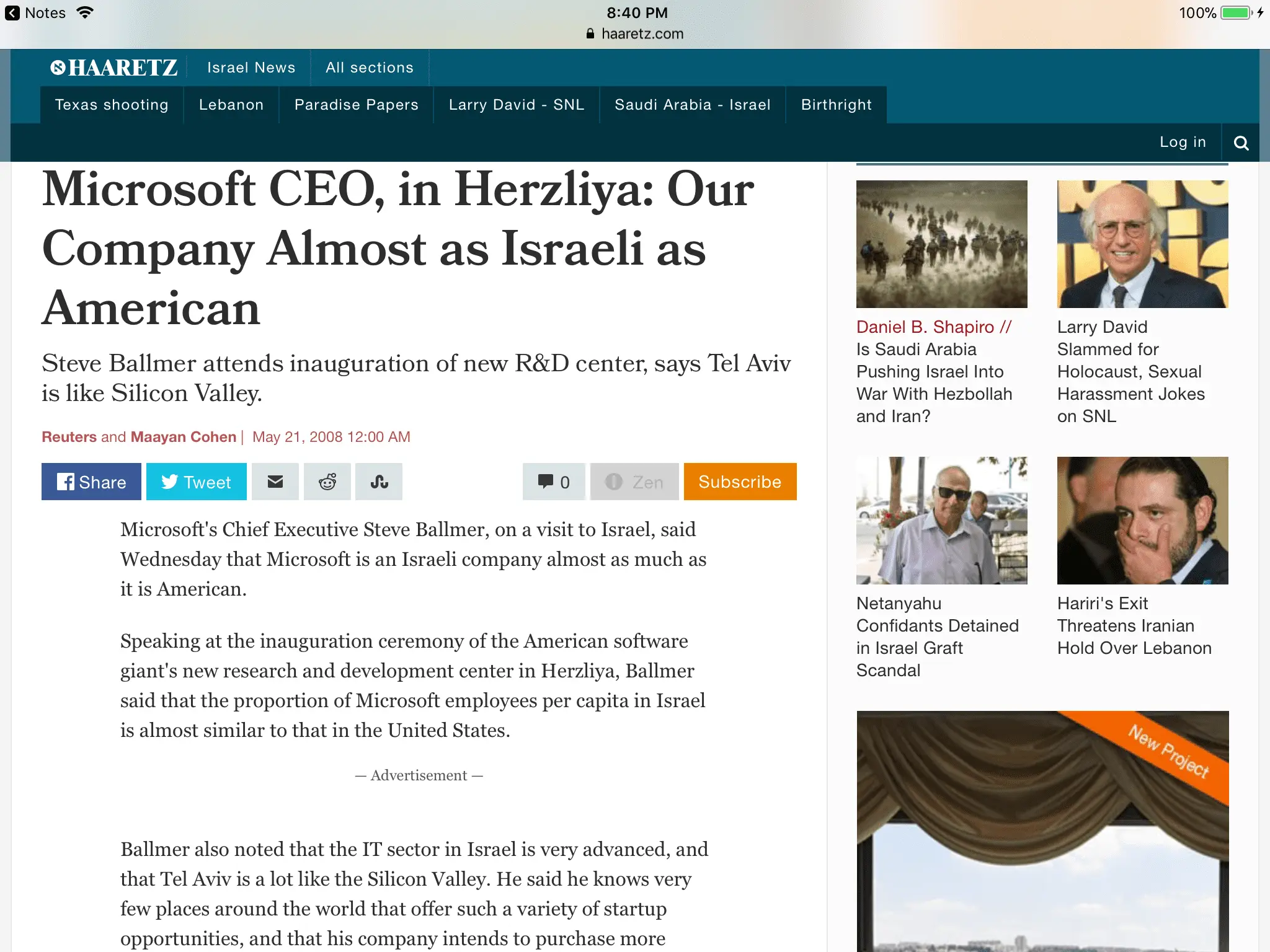Open Hariri's Exit article photo

(x=1142, y=520)
